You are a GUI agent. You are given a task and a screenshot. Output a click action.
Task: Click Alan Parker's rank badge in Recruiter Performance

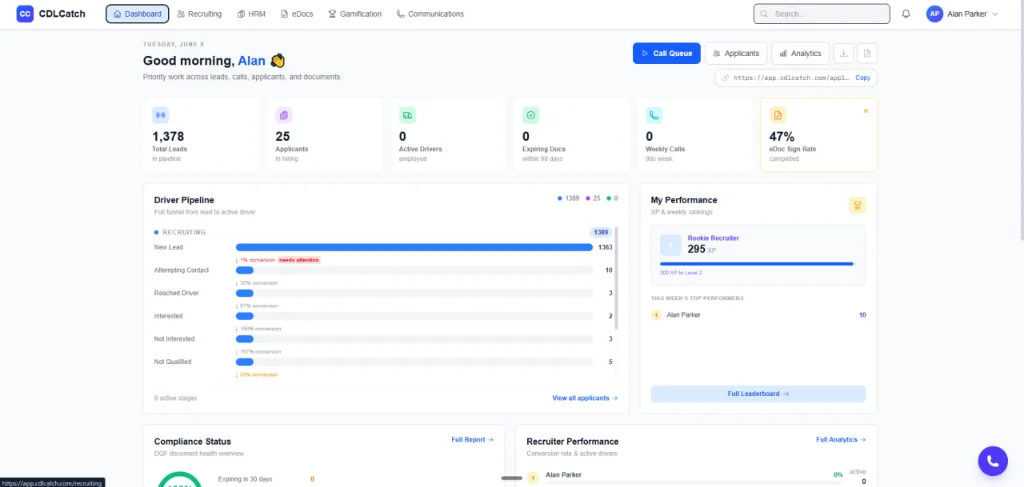pos(532,478)
